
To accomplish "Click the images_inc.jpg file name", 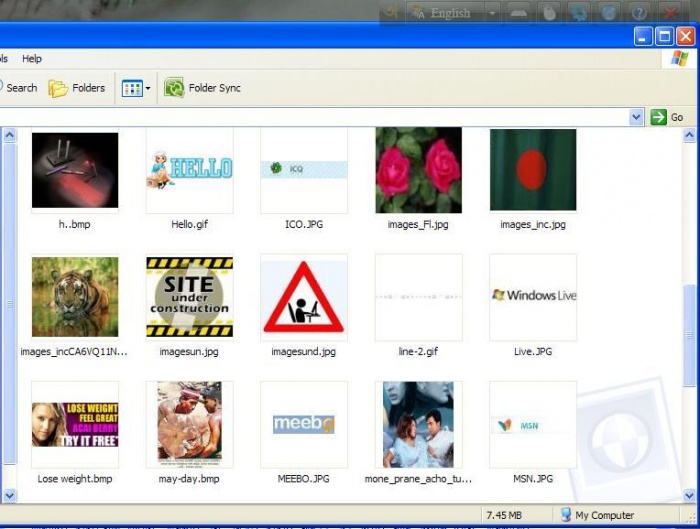I will [533, 225].
